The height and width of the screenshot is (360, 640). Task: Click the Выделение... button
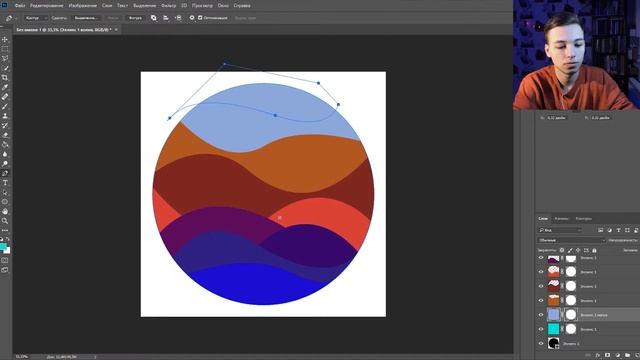(87, 18)
